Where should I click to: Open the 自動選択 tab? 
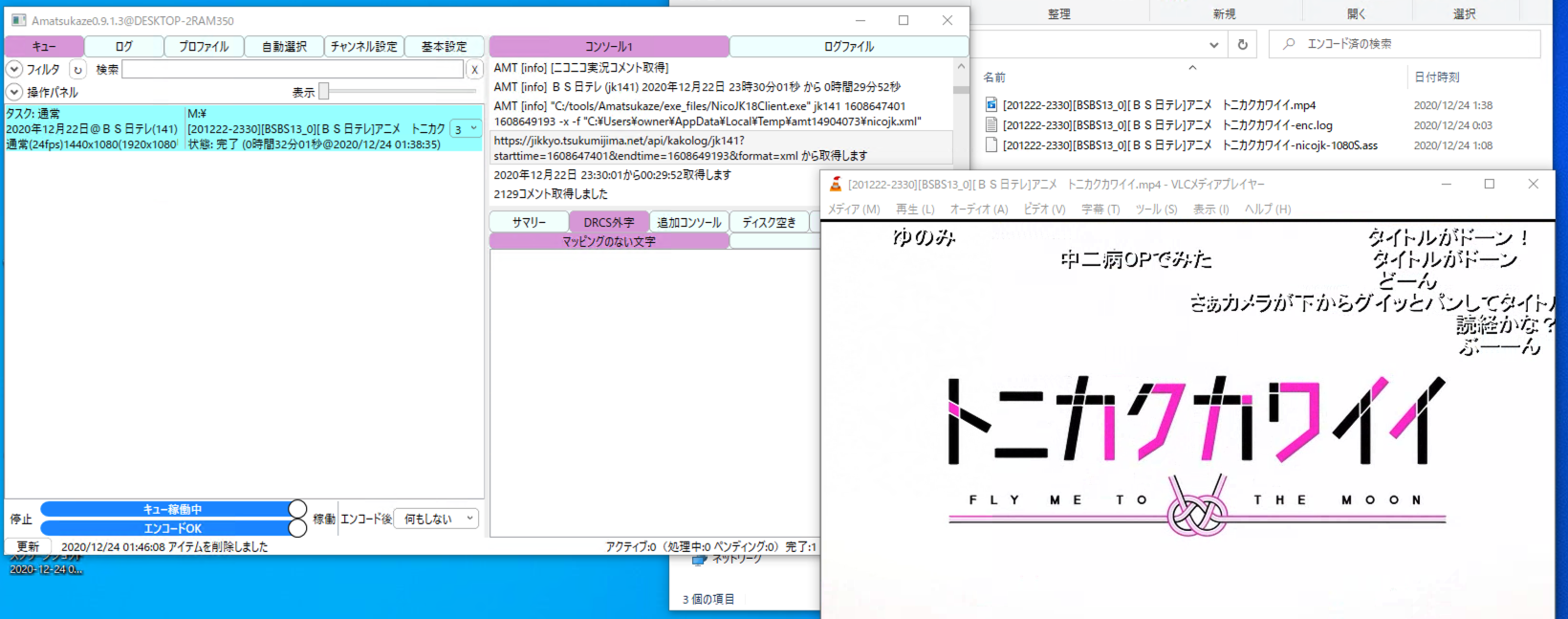click(x=284, y=46)
